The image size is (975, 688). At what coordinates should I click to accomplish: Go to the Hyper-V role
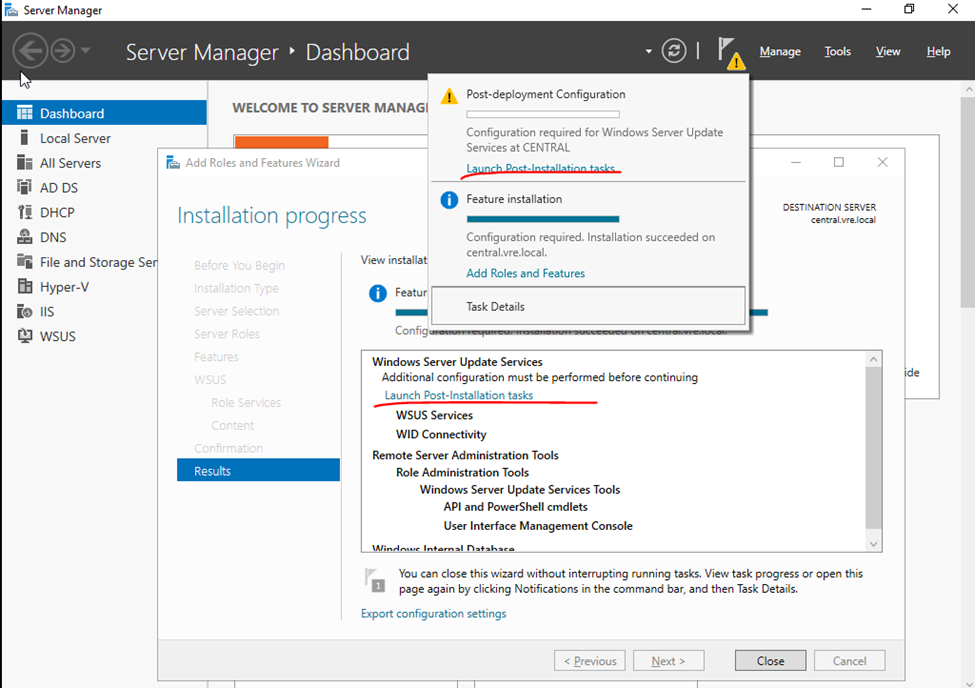(x=63, y=287)
